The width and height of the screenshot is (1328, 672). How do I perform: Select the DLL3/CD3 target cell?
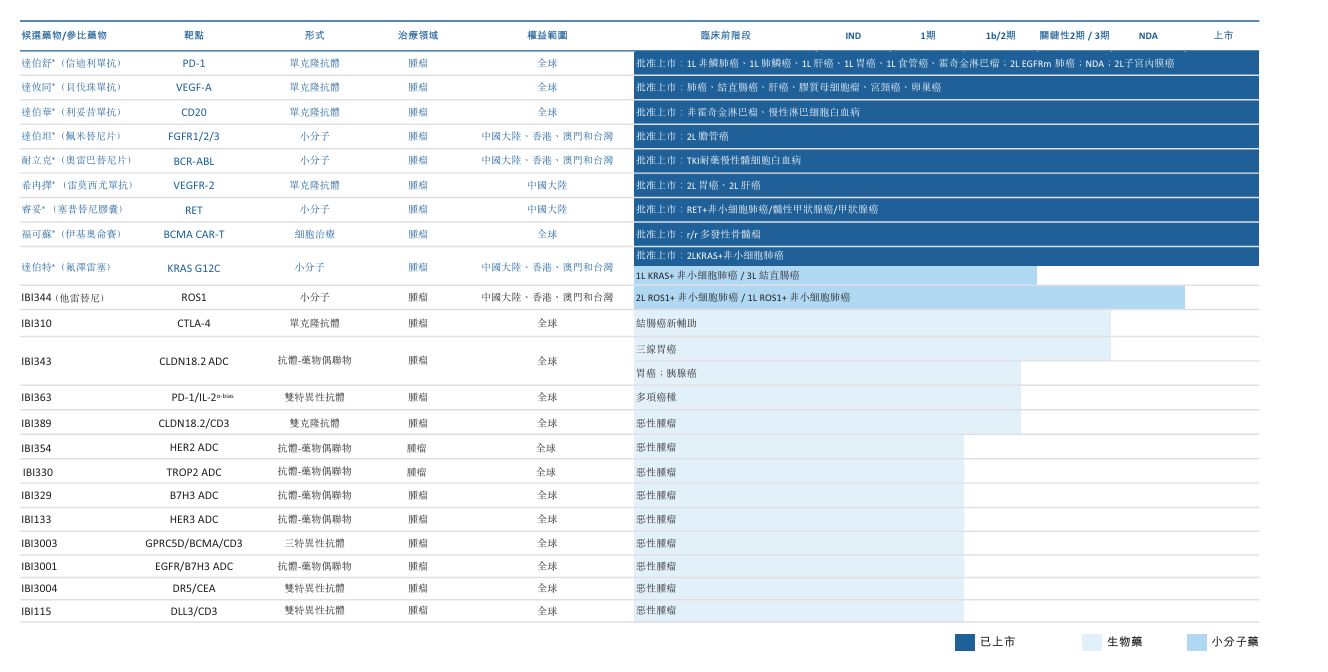[194, 611]
